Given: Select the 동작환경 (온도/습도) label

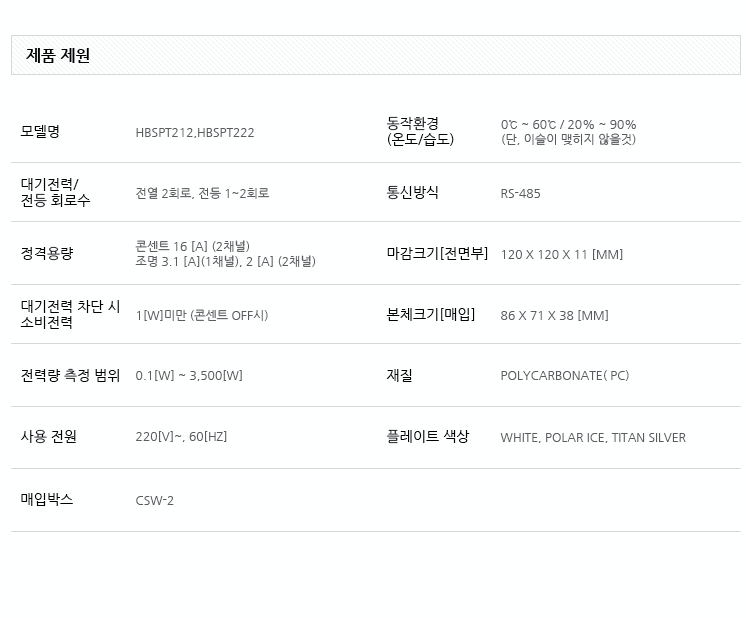Looking at the screenshot, I should point(420,131).
